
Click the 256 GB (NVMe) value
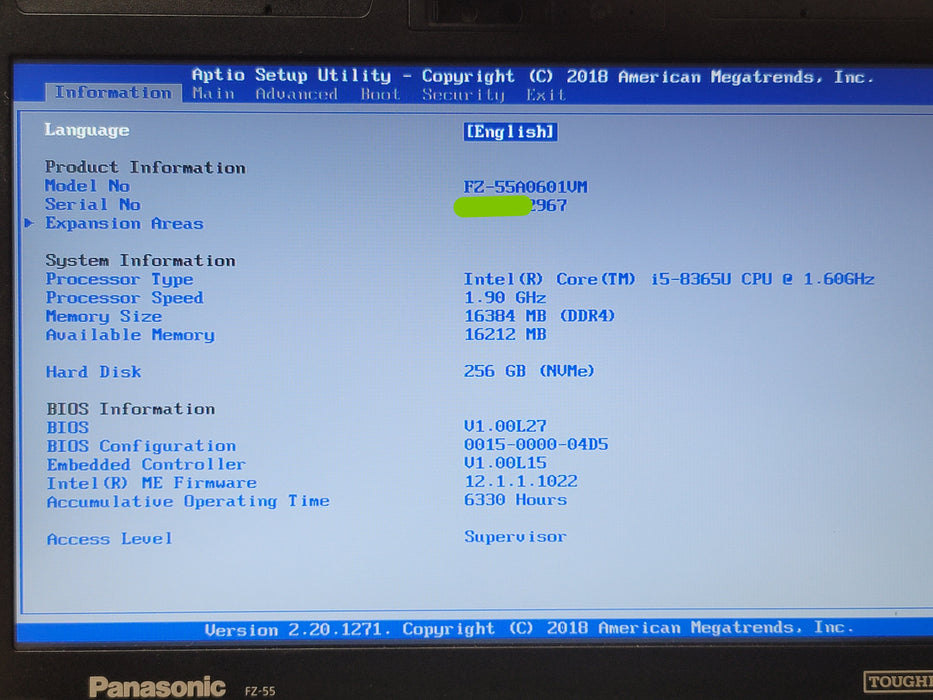point(529,371)
